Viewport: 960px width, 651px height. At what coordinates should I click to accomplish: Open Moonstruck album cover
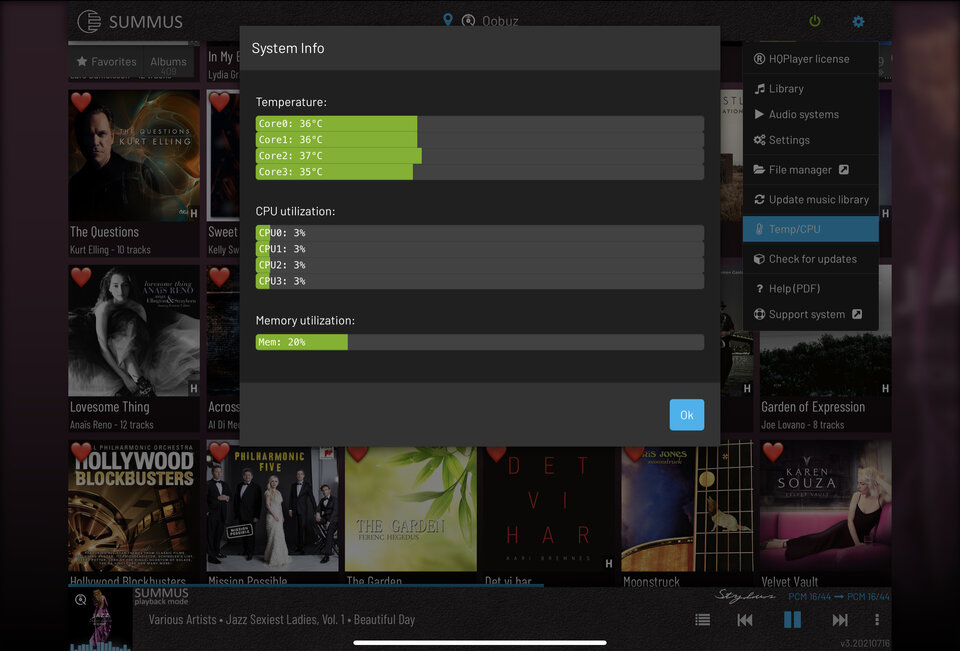[x=688, y=506]
